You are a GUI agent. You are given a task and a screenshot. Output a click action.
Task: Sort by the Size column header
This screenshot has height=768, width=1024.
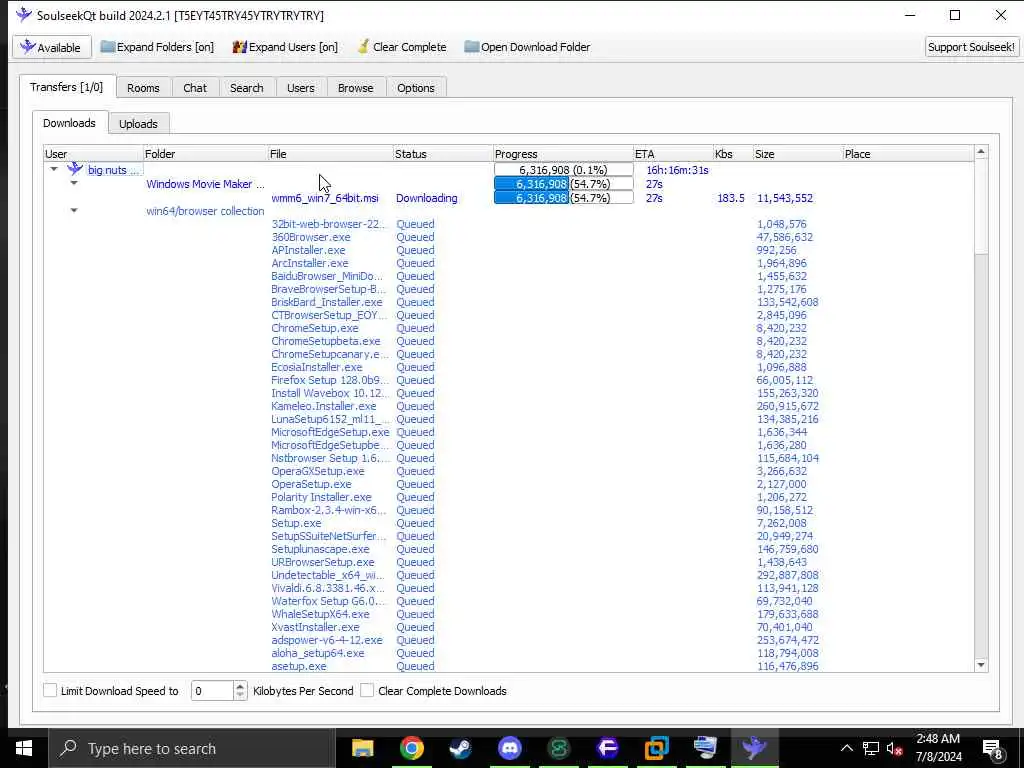click(797, 154)
